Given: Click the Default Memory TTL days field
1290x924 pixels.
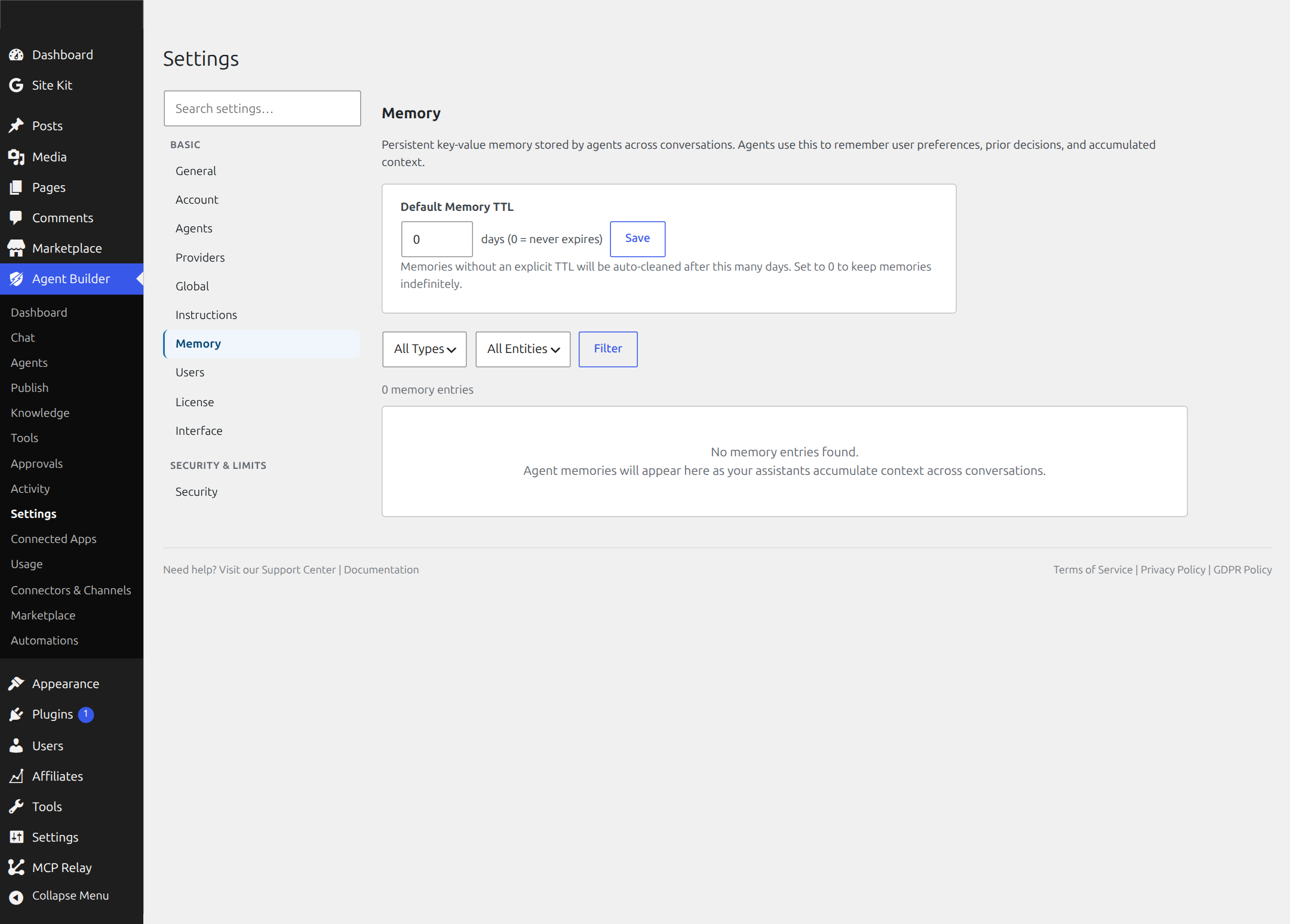Looking at the screenshot, I should coord(437,240).
